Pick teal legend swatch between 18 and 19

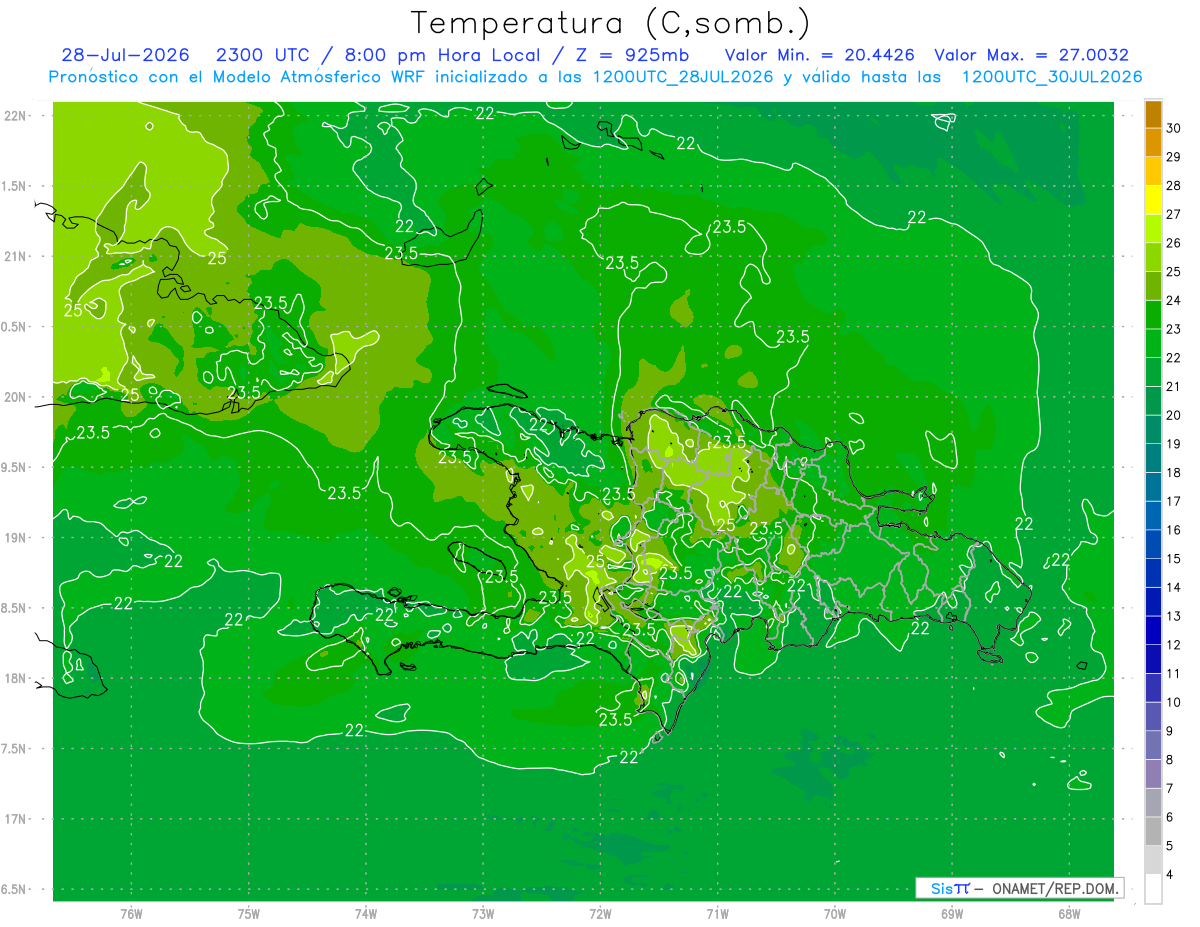[x=1153, y=458]
